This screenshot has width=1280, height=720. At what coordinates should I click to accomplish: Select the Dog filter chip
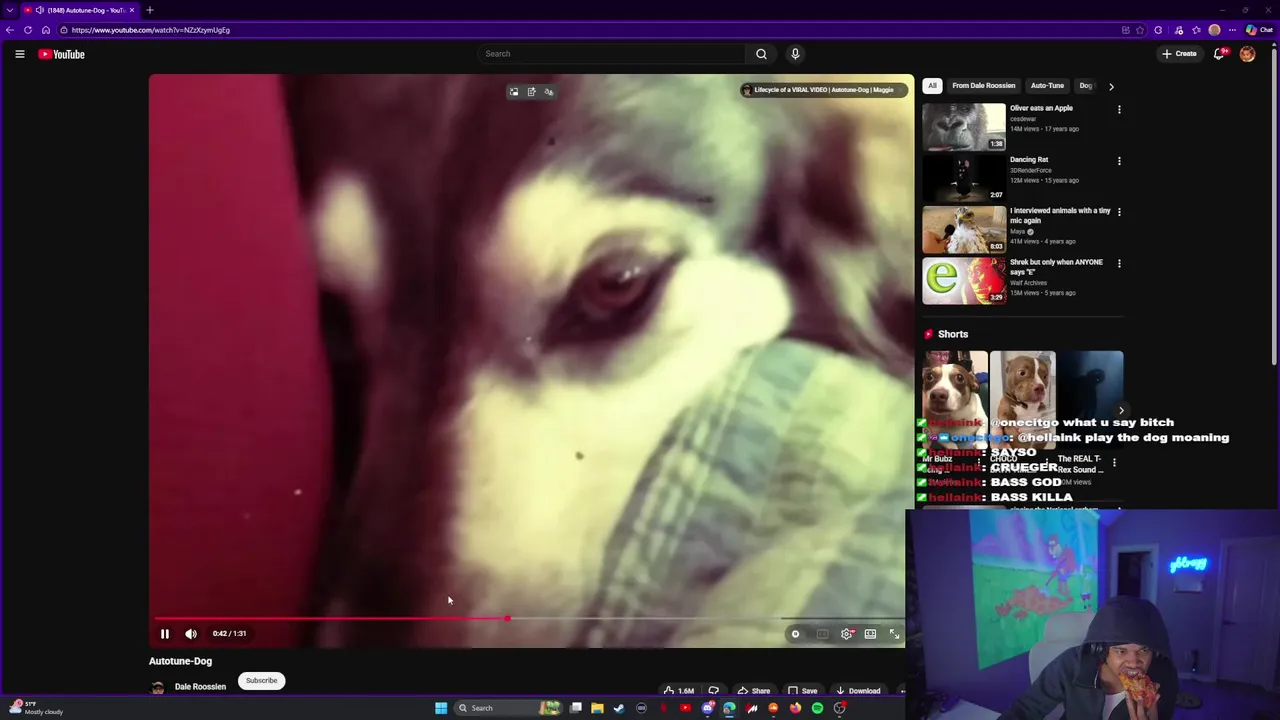point(1085,86)
